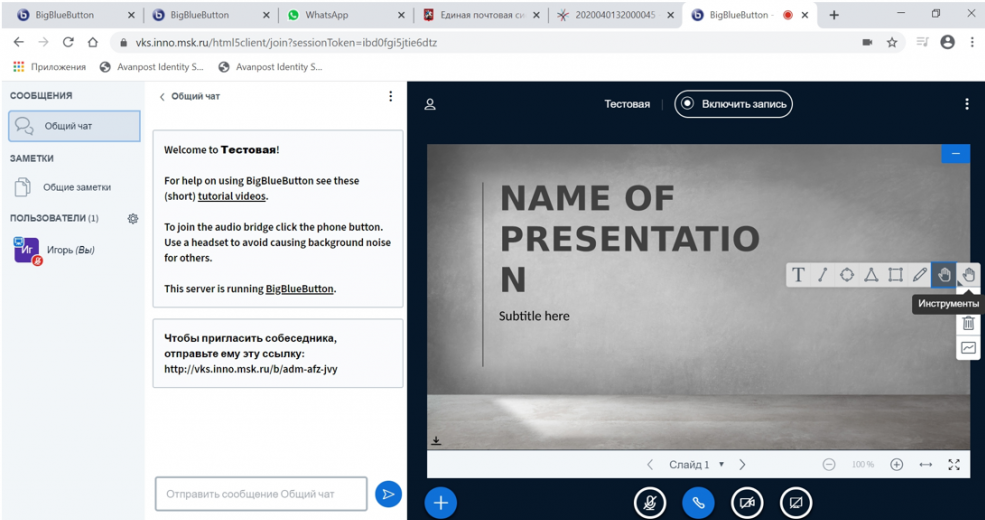This screenshot has height=520, width=985.
Task: Unmute the microphone
Action: point(650,503)
